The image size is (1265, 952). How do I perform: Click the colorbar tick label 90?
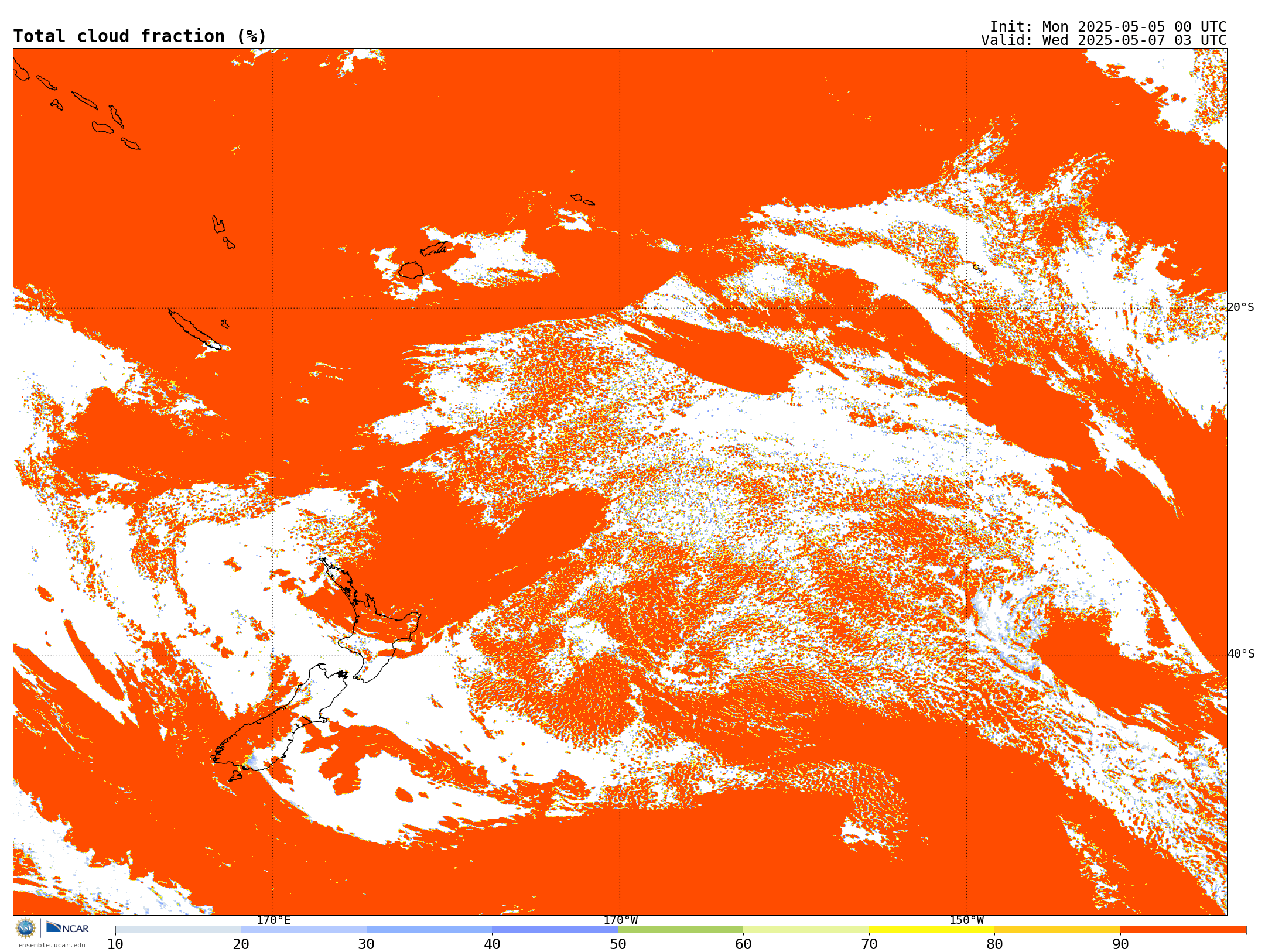point(1120,944)
